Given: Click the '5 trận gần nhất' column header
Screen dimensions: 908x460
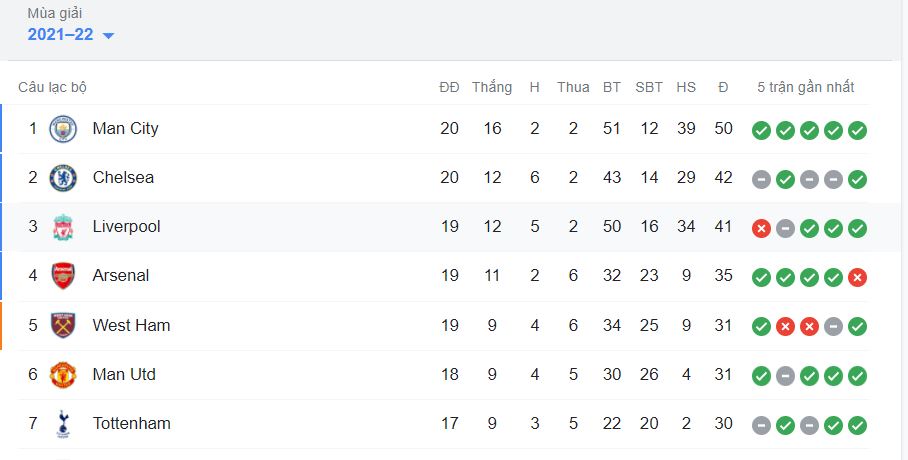Looking at the screenshot, I should [806, 87].
